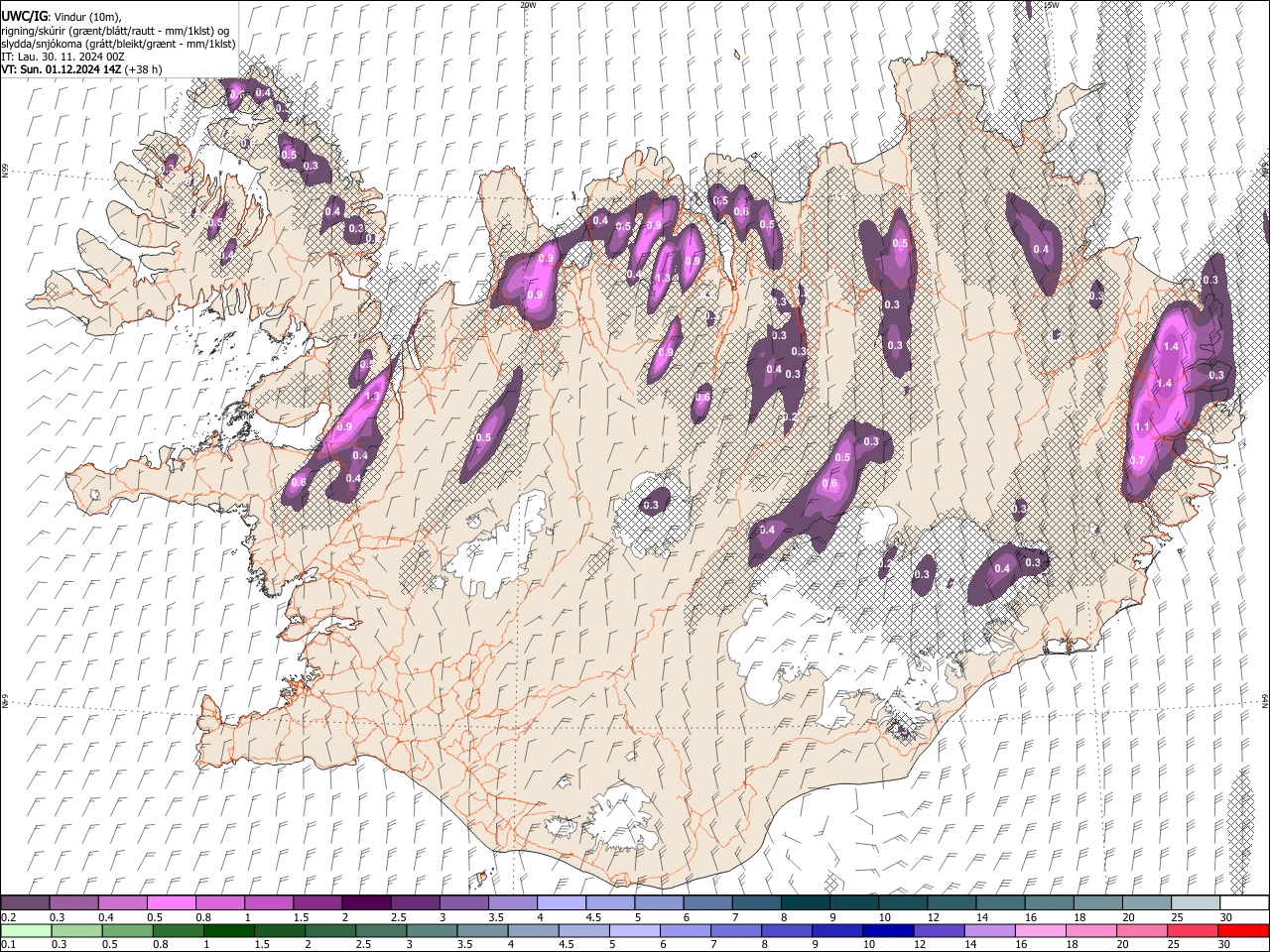
Task: Pick the darkest purple swatch labeled 2 in snow scale
Action: (366, 902)
